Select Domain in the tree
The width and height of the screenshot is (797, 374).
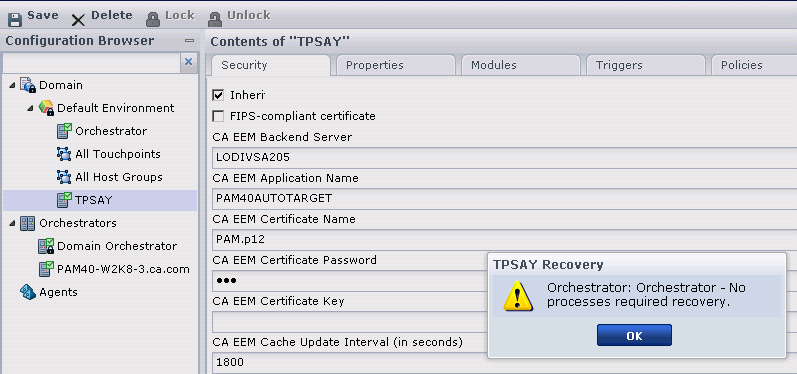point(60,85)
